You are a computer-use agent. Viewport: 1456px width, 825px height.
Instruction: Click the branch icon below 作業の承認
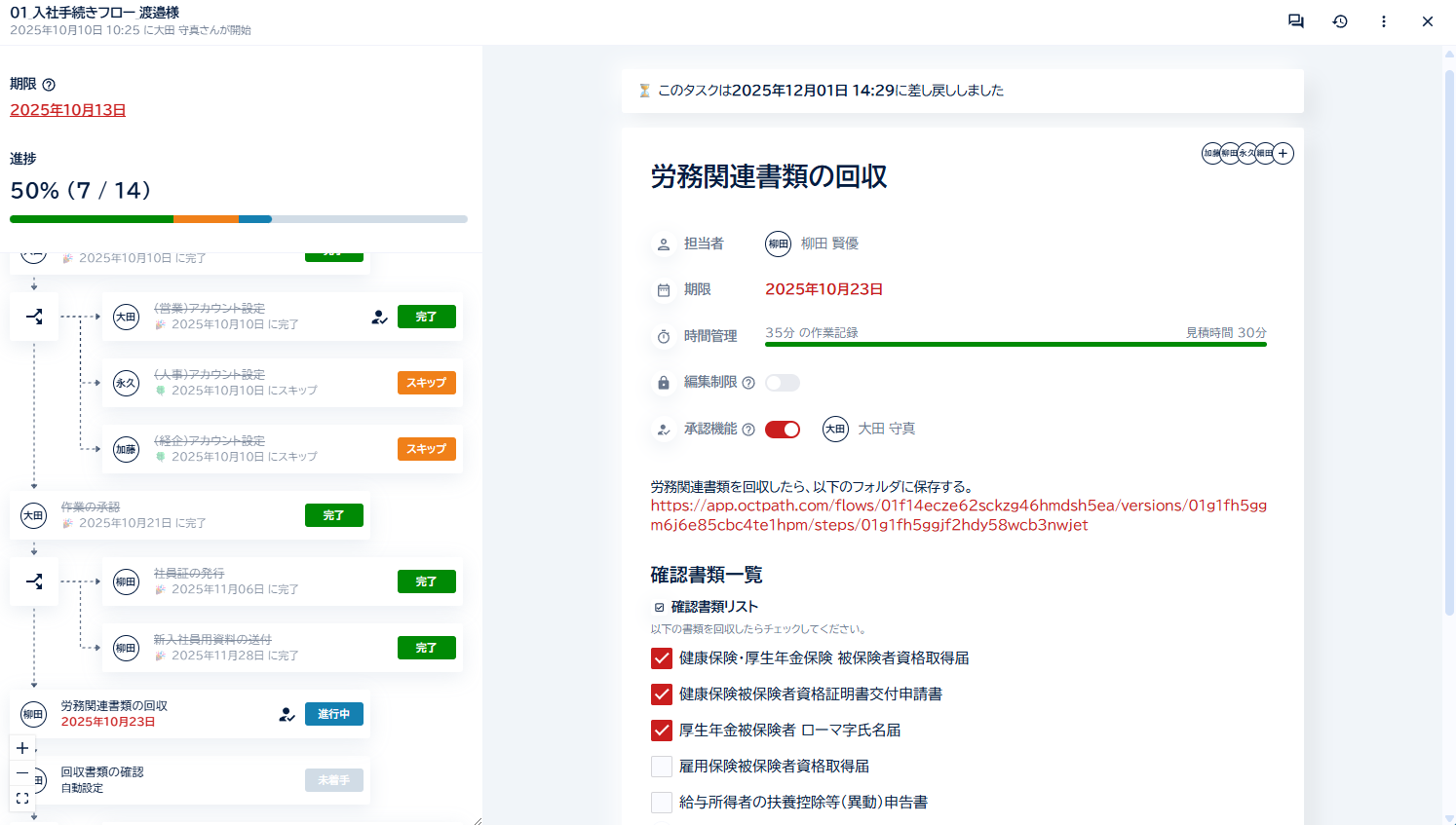34,581
